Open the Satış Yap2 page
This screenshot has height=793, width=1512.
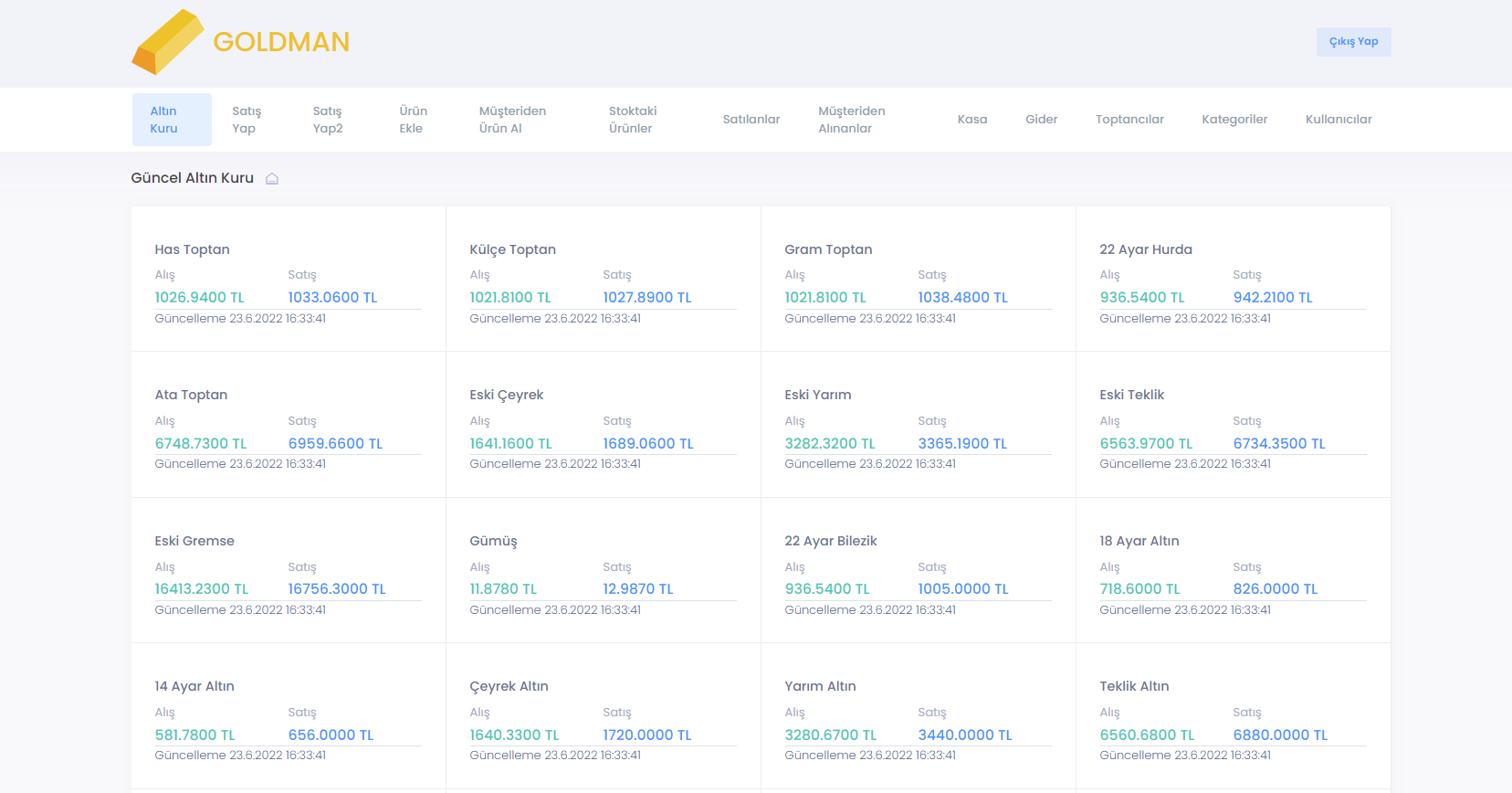point(328,120)
